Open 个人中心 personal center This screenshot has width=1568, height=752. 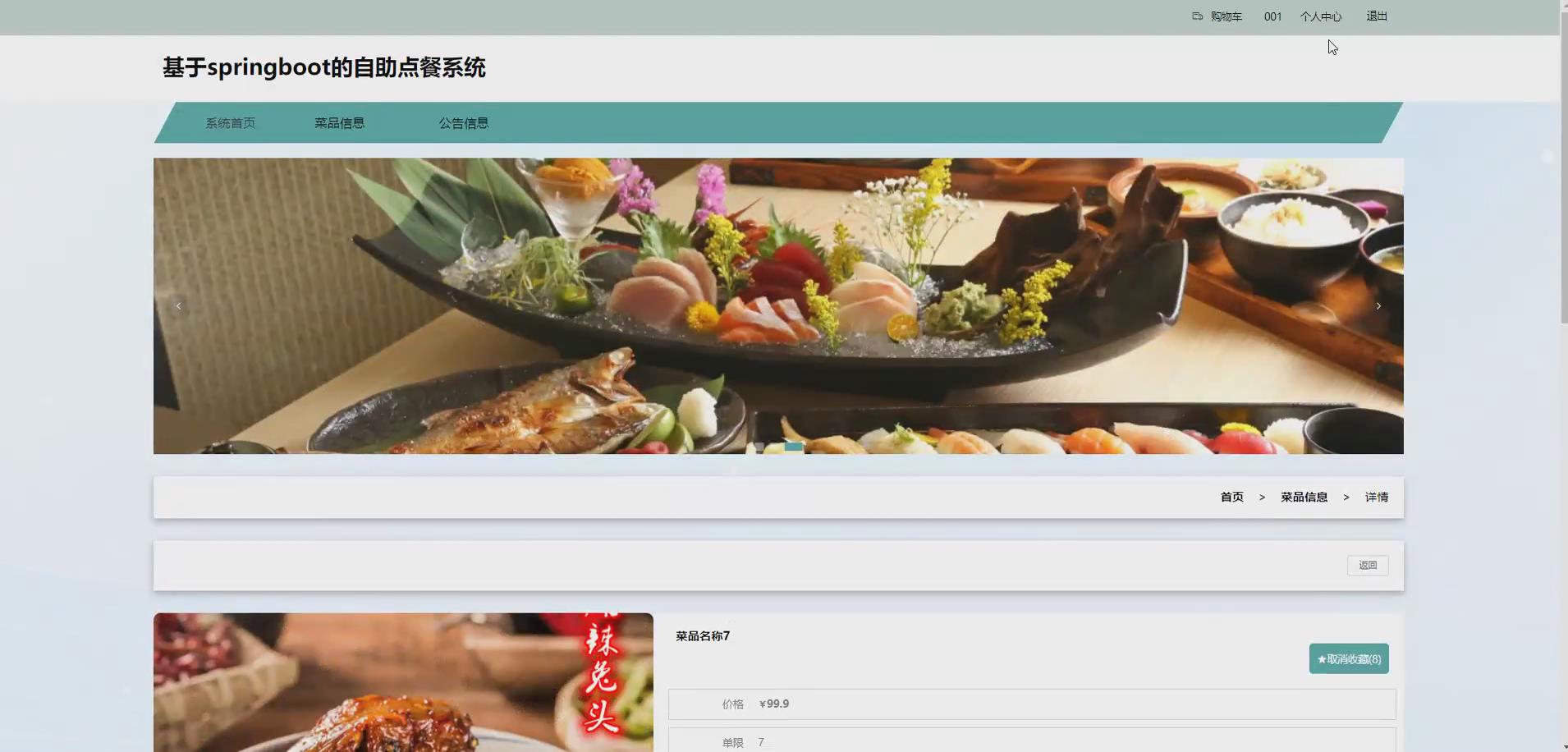point(1320,16)
